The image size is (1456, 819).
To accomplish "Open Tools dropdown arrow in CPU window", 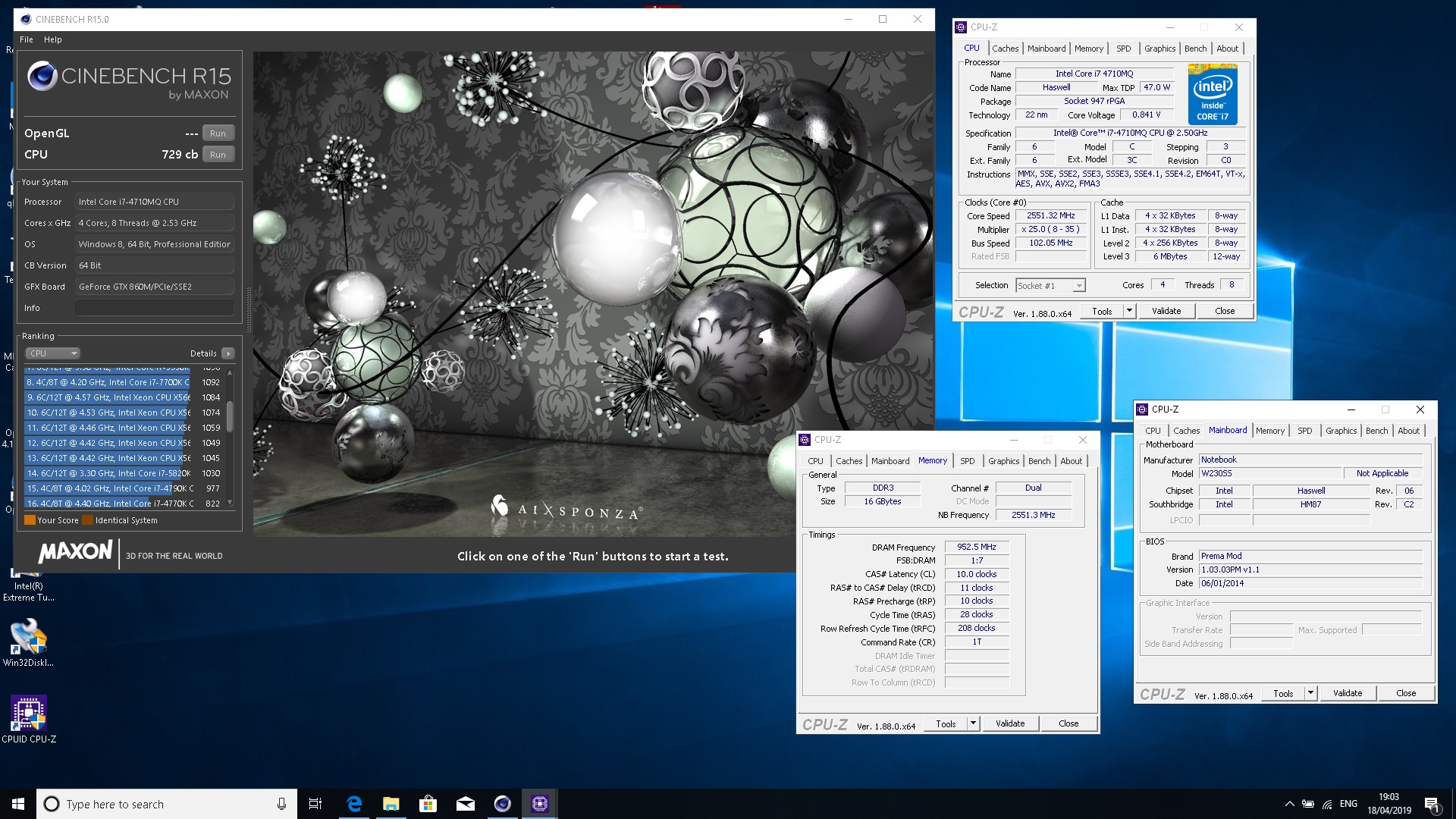I will click(1129, 311).
